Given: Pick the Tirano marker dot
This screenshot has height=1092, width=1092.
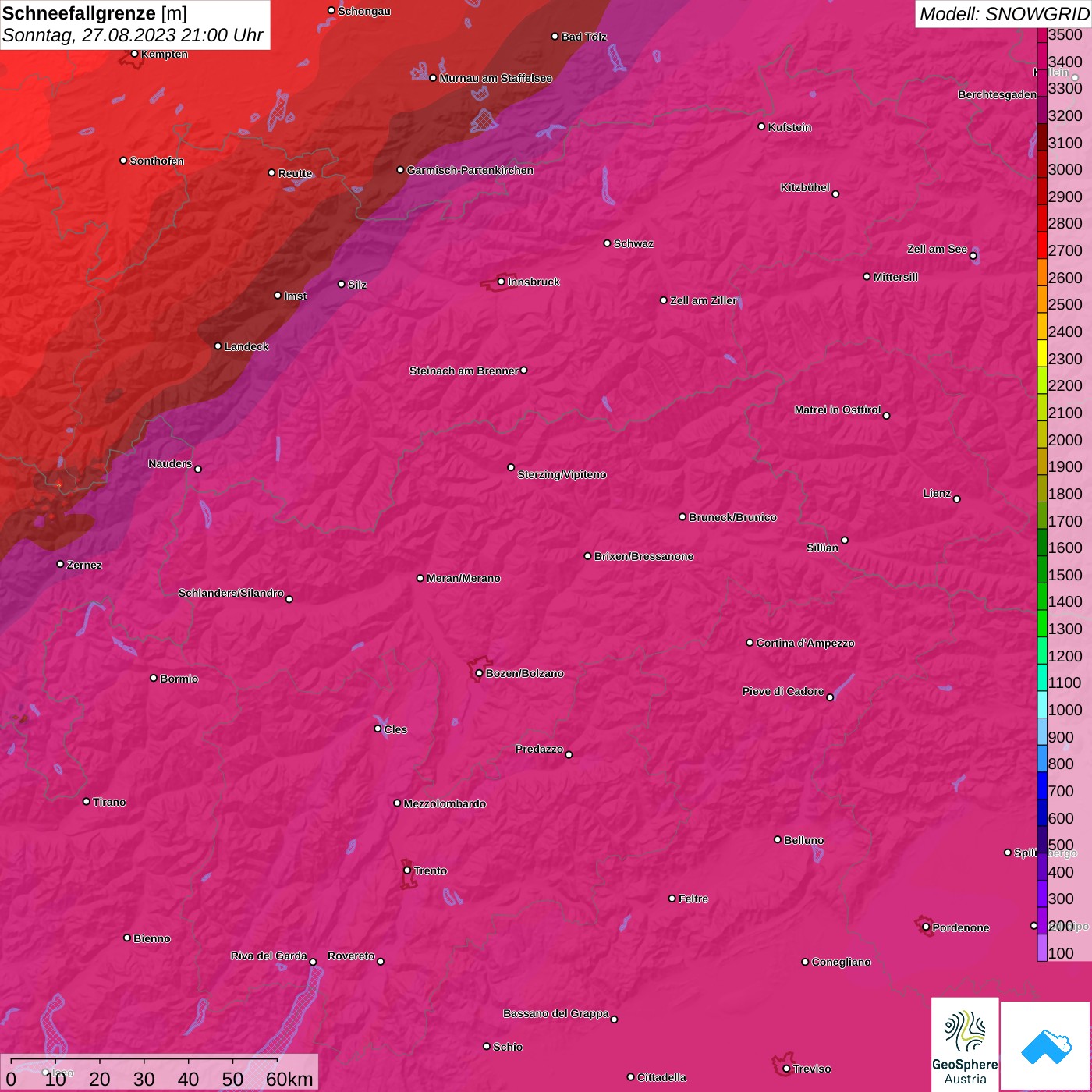Looking at the screenshot, I should (x=87, y=801).
